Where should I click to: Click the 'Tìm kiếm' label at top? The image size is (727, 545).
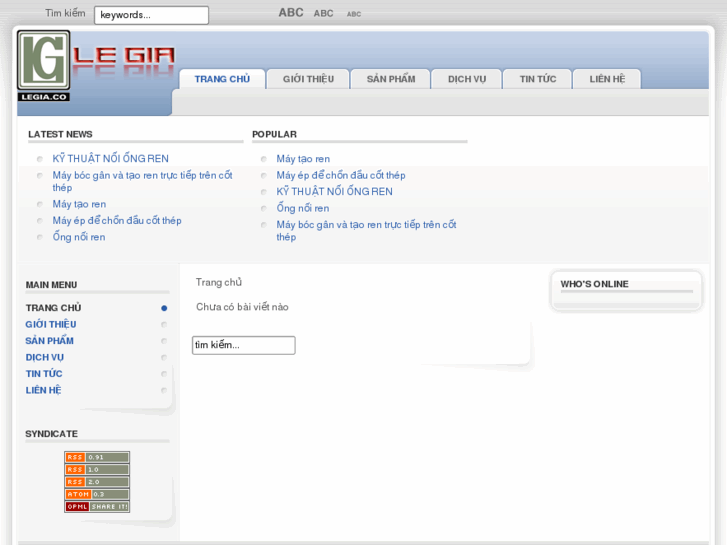tap(65, 13)
